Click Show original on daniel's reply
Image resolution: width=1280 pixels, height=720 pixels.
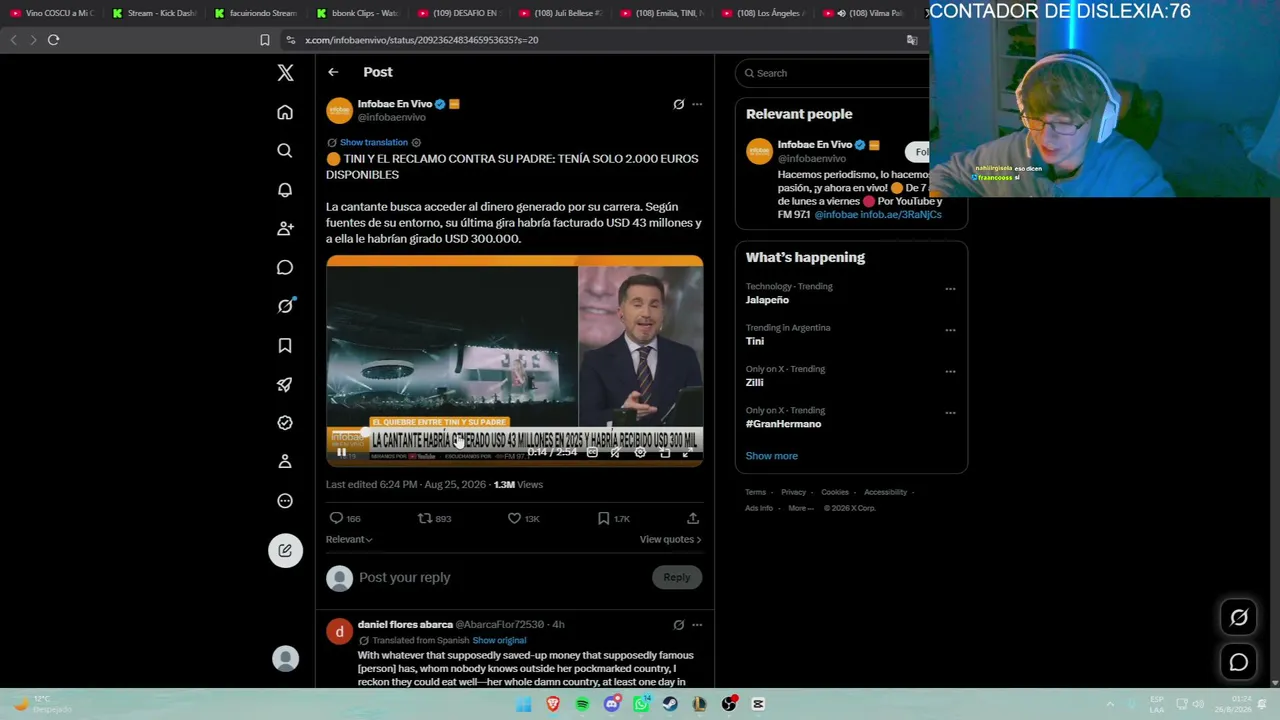[499, 640]
